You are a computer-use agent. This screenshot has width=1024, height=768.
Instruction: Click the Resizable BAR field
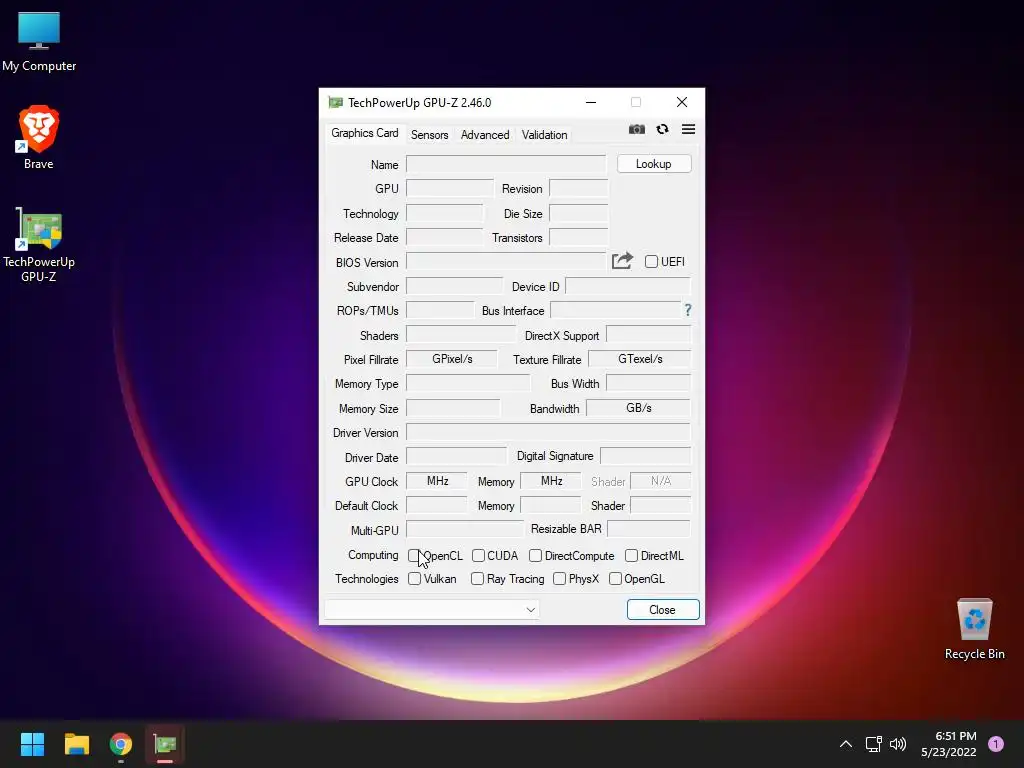[648, 528]
